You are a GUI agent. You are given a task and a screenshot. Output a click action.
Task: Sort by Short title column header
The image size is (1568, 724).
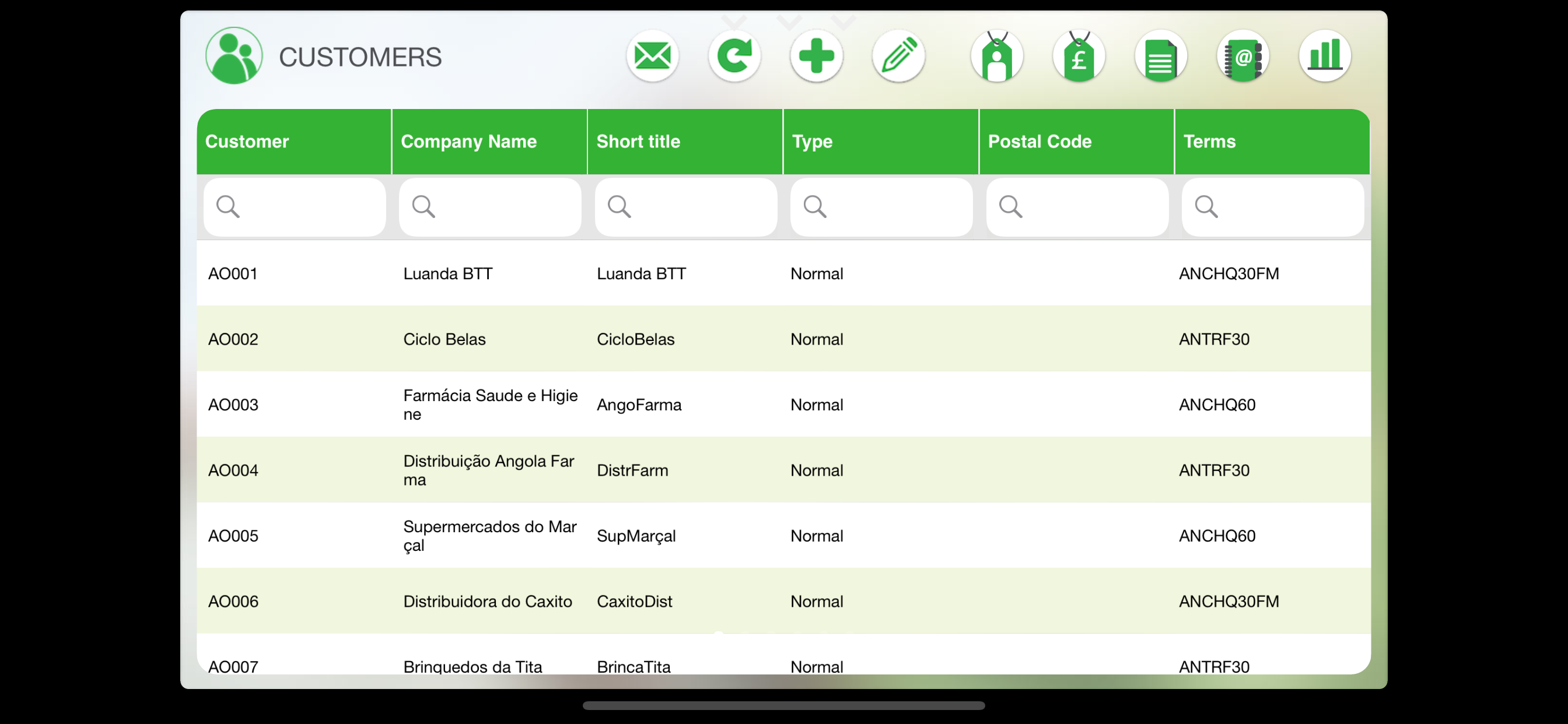point(685,142)
